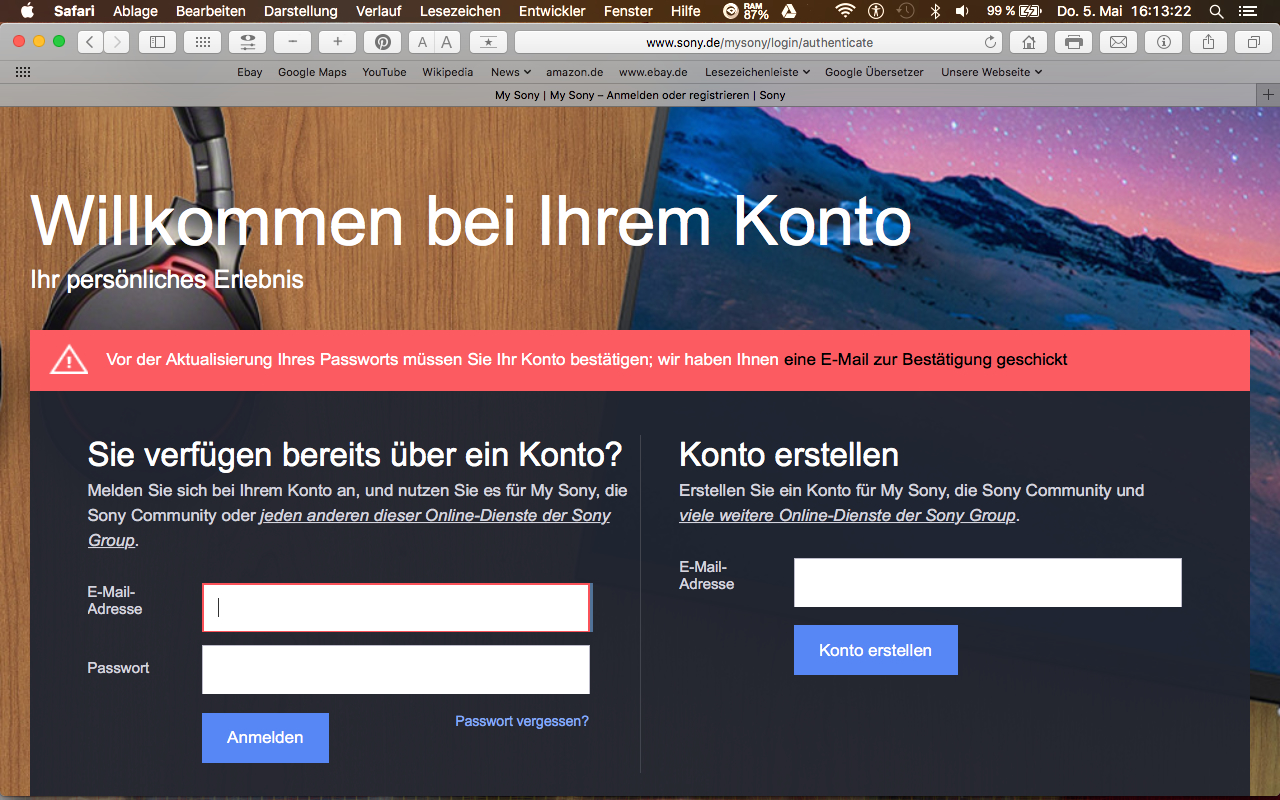Viewport: 1280px width, 800px height.
Task: Toggle the Safari sidebar
Action: tap(157, 42)
